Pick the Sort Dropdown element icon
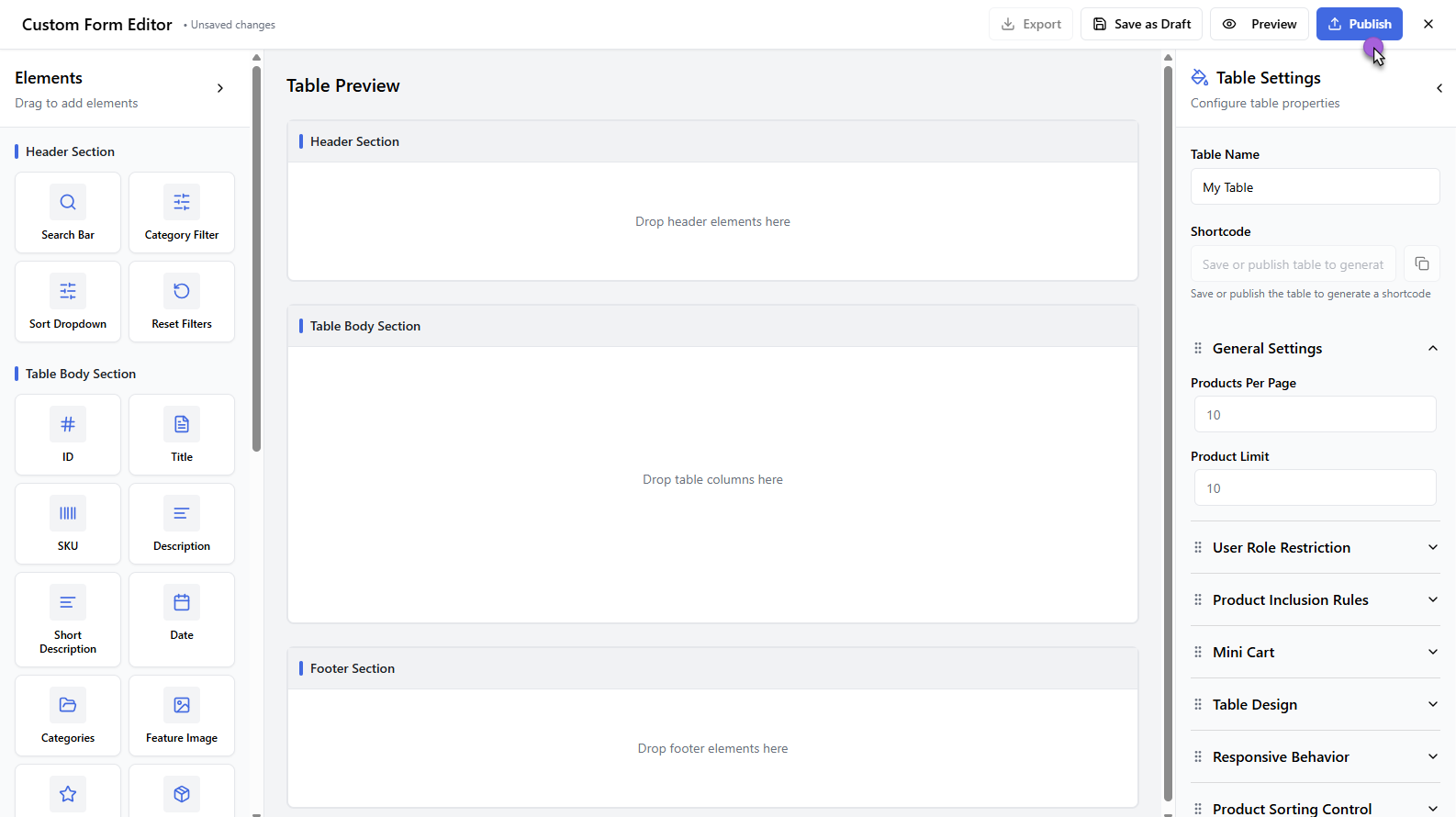The height and width of the screenshot is (817, 1456). (x=68, y=291)
